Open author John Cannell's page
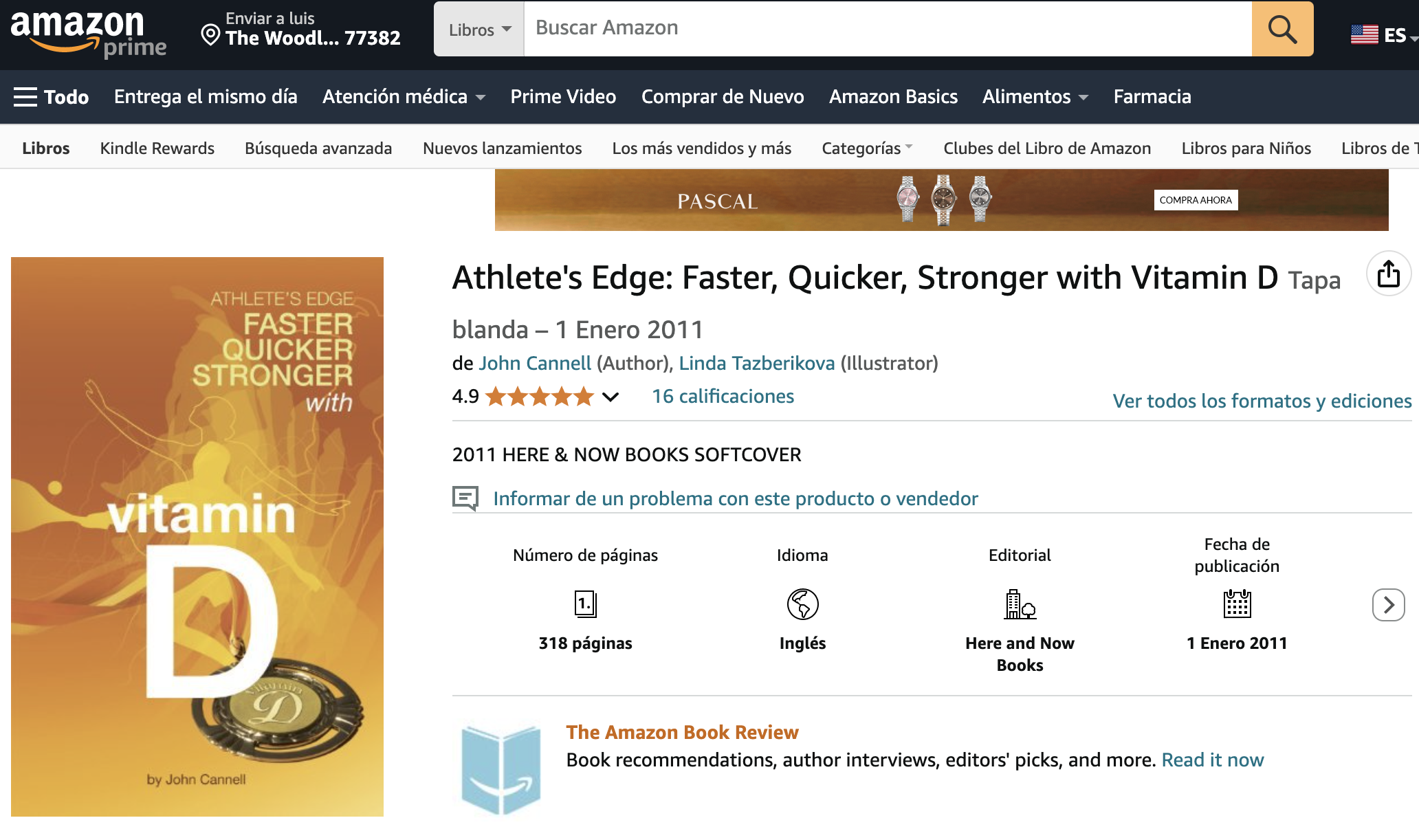 [x=535, y=363]
